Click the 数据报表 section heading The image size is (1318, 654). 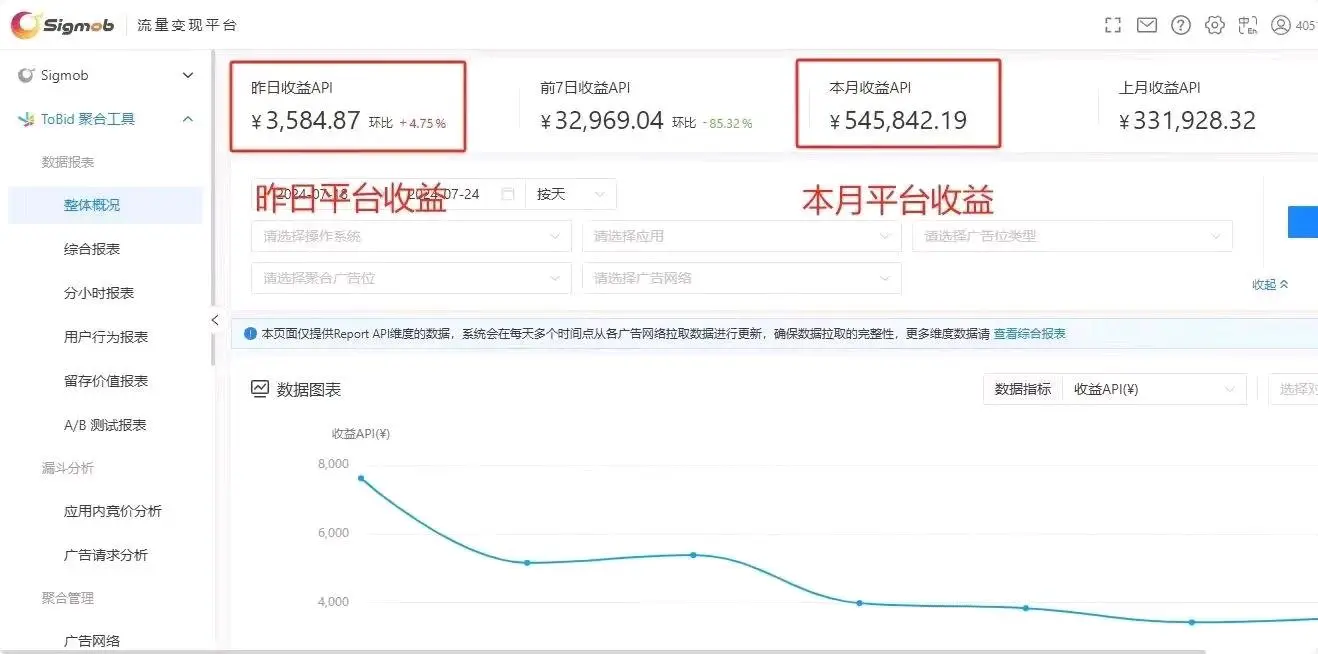tap(68, 162)
